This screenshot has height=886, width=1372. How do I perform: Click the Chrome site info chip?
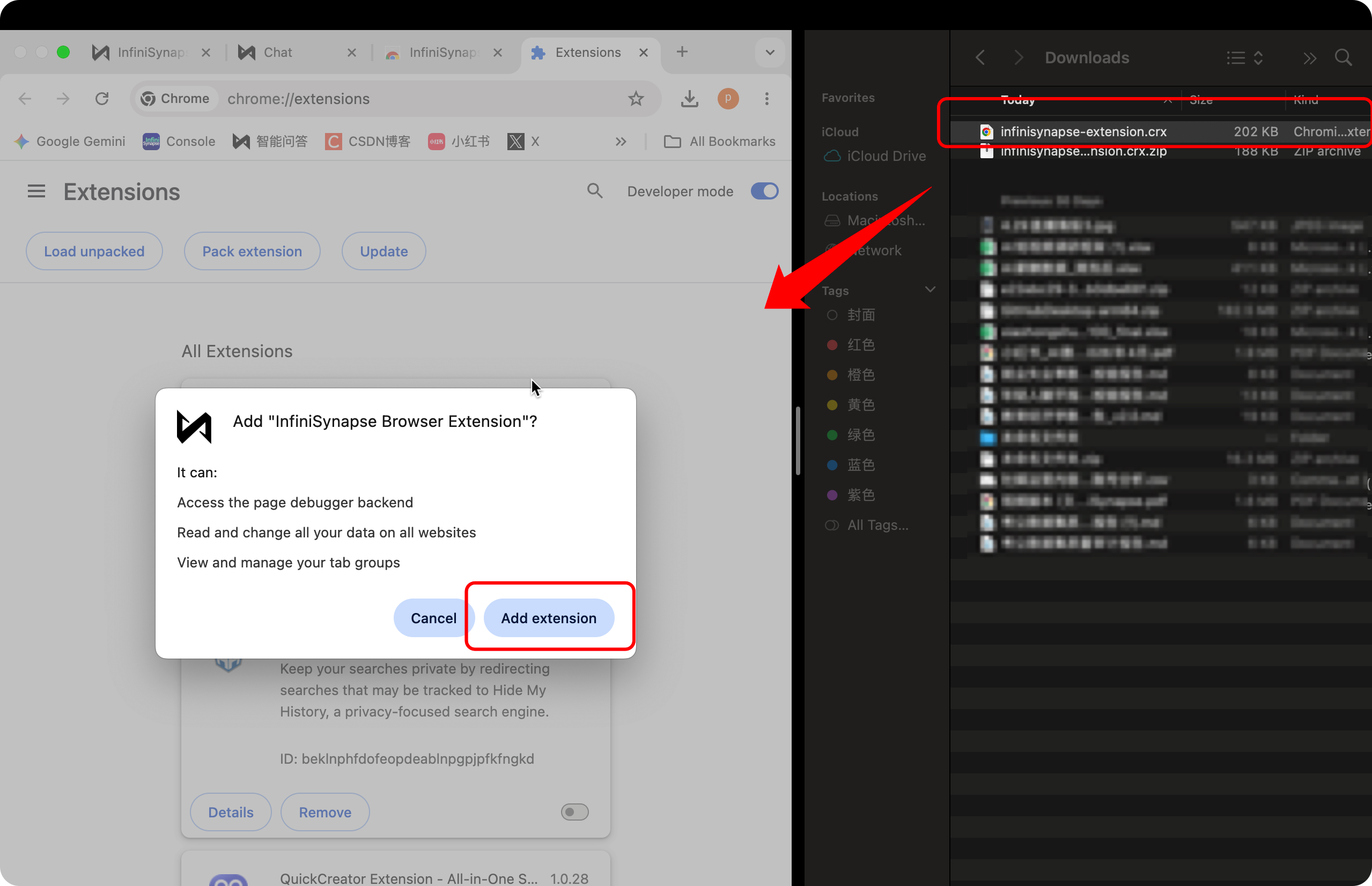click(175, 98)
